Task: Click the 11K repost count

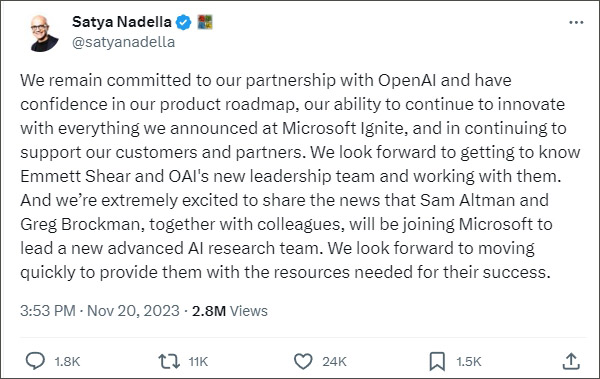Action: pos(198,361)
